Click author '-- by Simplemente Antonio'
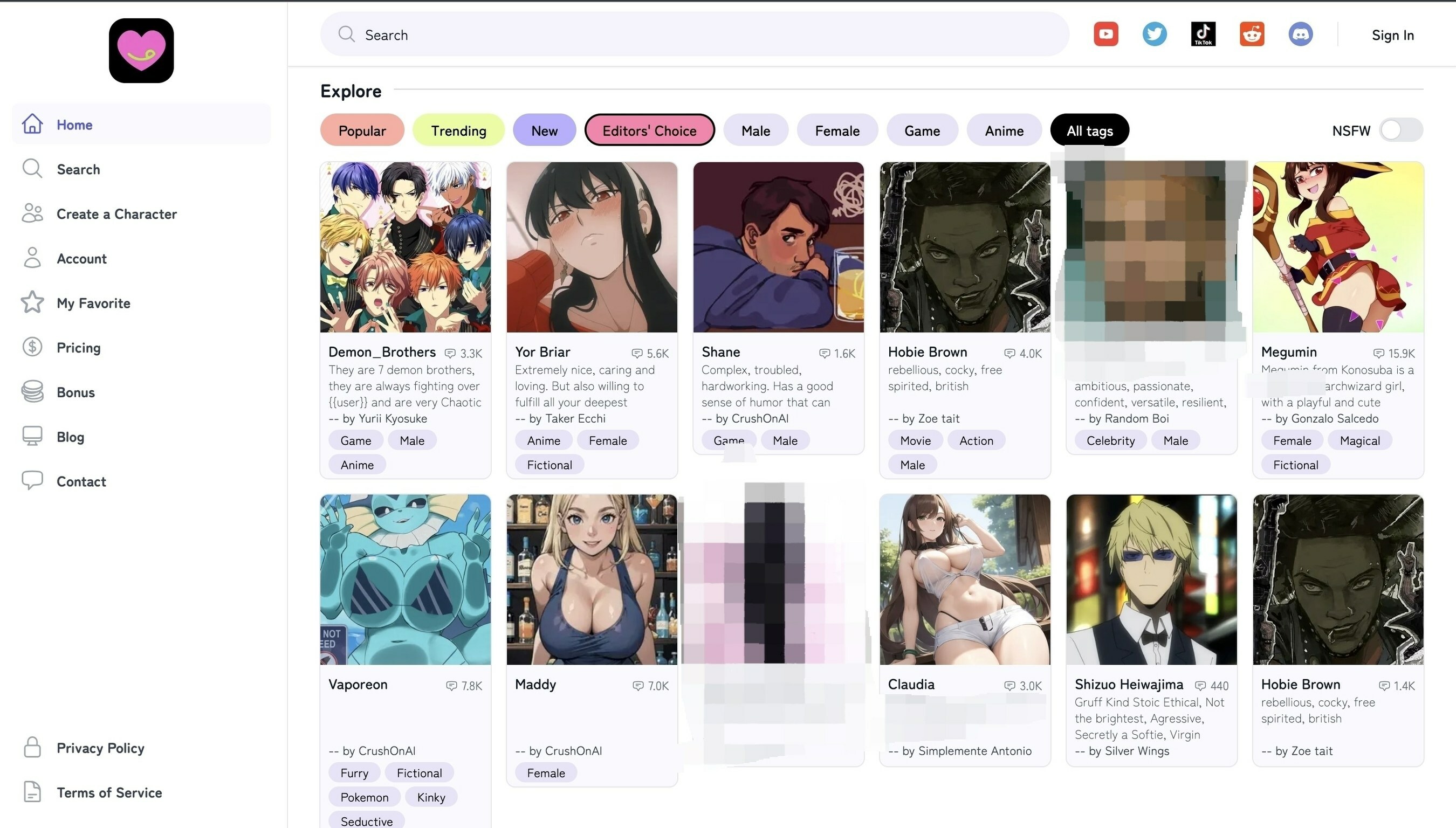Image resolution: width=1456 pixels, height=828 pixels. click(x=960, y=751)
